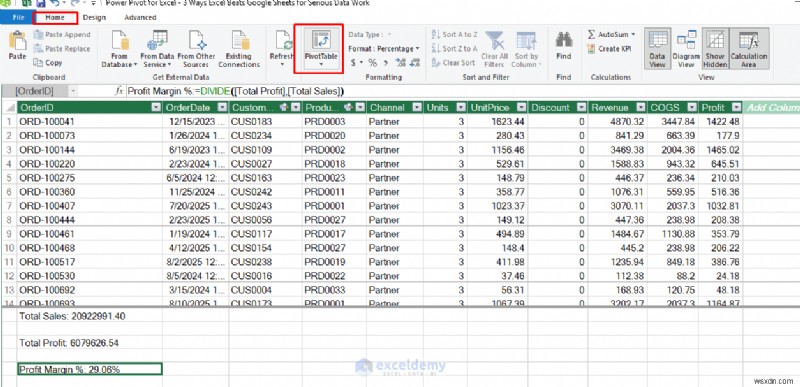Click profit cell 1032.81
This screenshot has height=387, width=800.
pos(720,206)
